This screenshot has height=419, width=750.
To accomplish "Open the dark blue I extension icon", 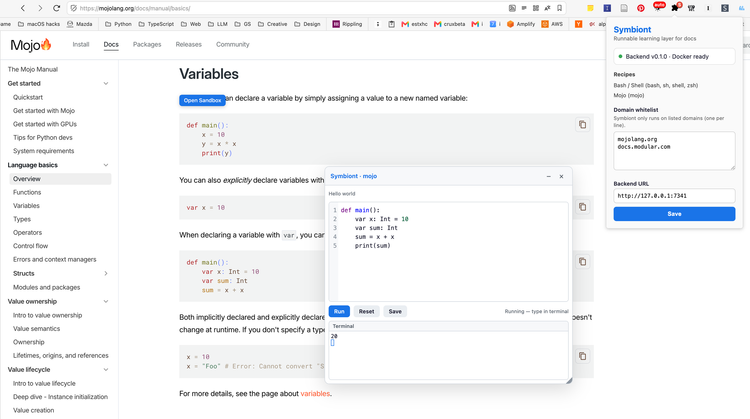I will click(x=607, y=8).
